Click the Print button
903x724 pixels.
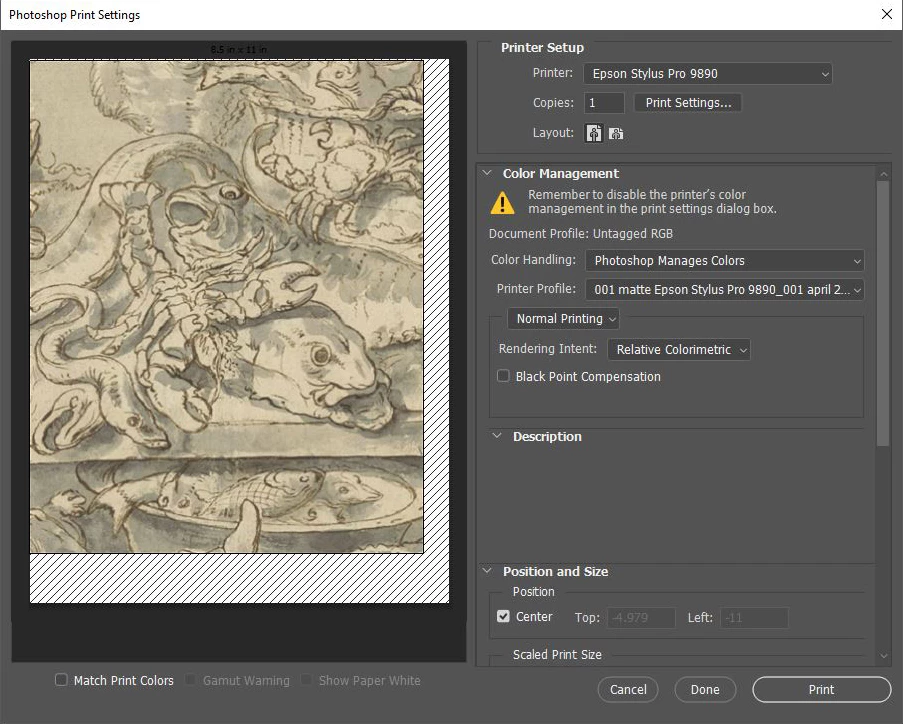point(821,689)
